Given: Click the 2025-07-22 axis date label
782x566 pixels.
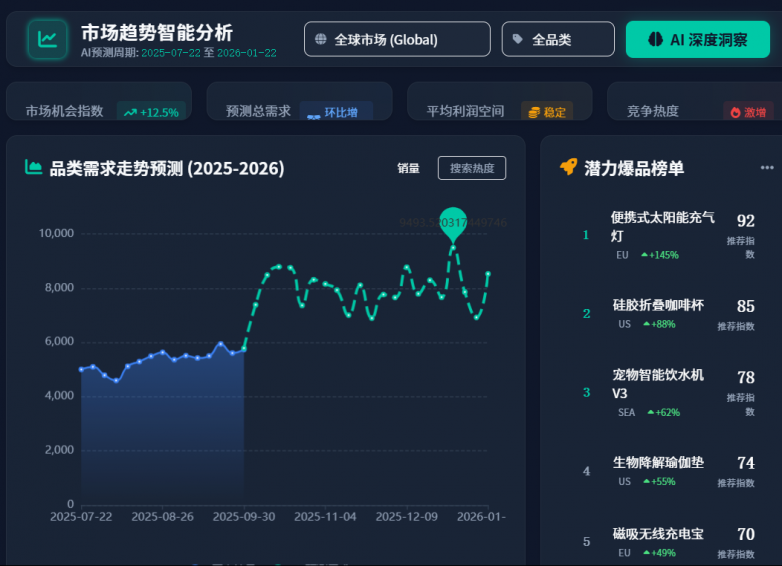Looking at the screenshot, I should (x=81, y=517).
